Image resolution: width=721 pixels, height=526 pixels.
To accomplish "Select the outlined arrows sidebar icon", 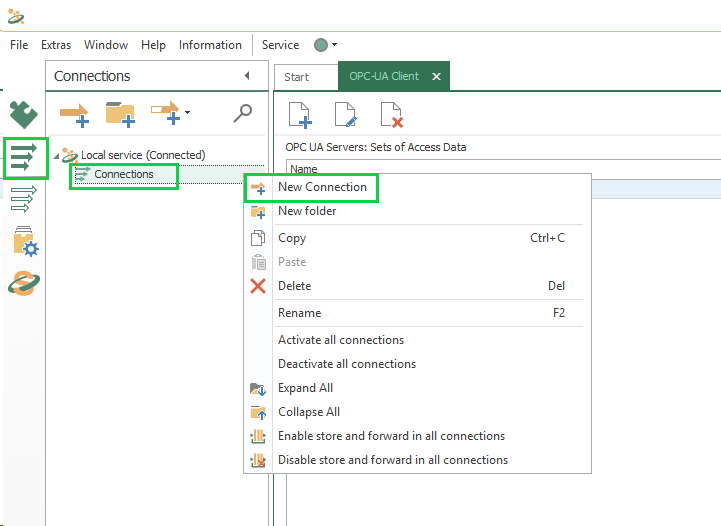I will 23,199.
